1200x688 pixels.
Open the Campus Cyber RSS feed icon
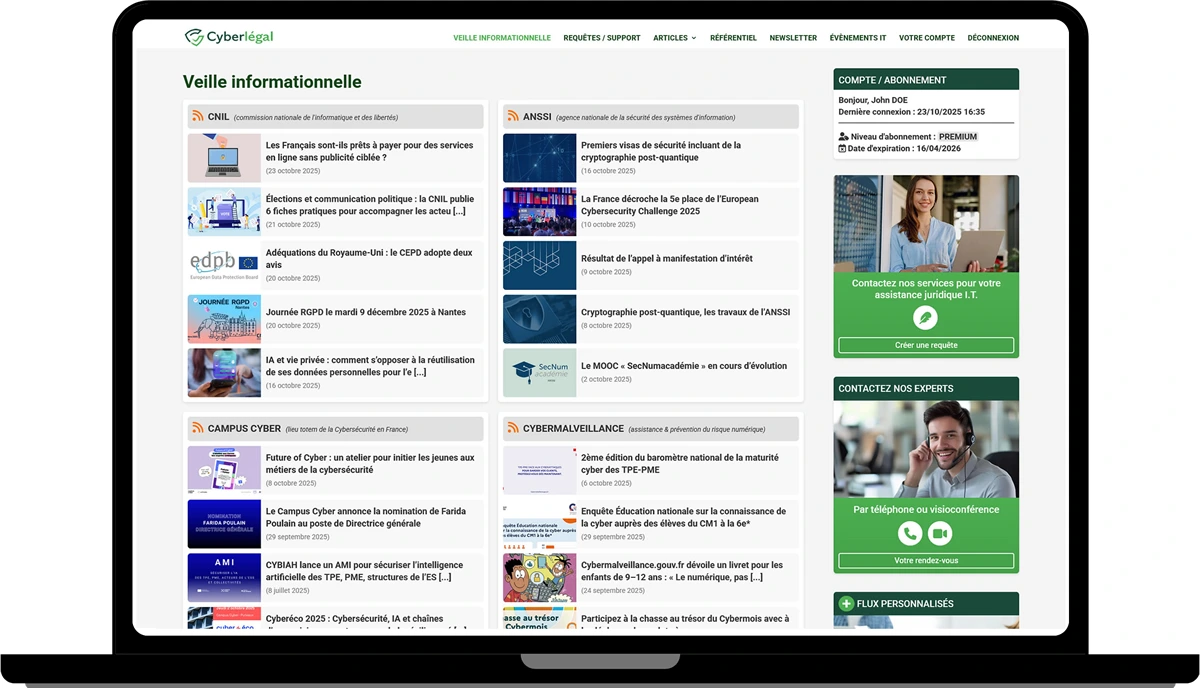[x=198, y=428]
